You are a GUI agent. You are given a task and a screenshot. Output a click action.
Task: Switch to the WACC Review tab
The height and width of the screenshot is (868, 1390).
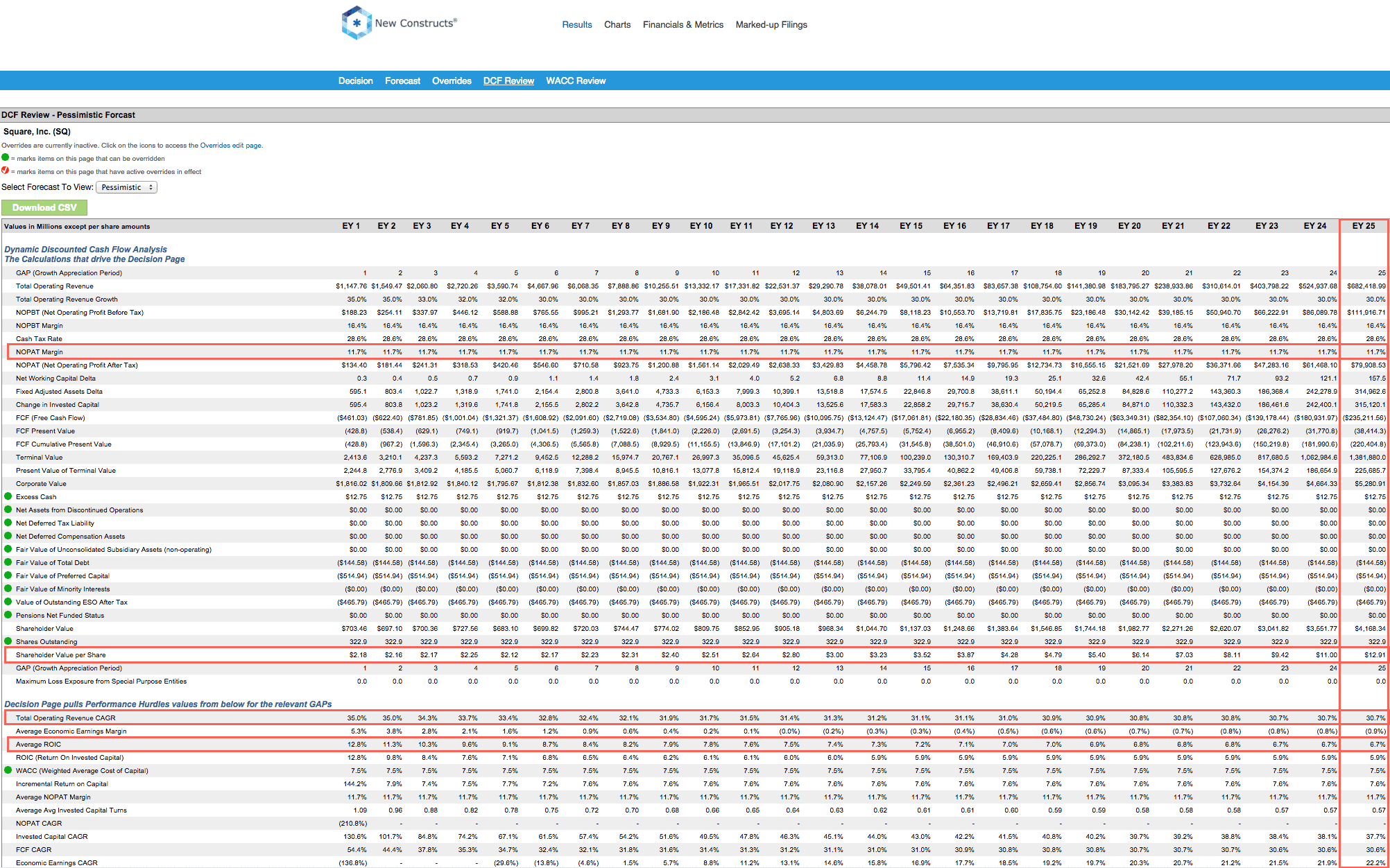tap(576, 81)
